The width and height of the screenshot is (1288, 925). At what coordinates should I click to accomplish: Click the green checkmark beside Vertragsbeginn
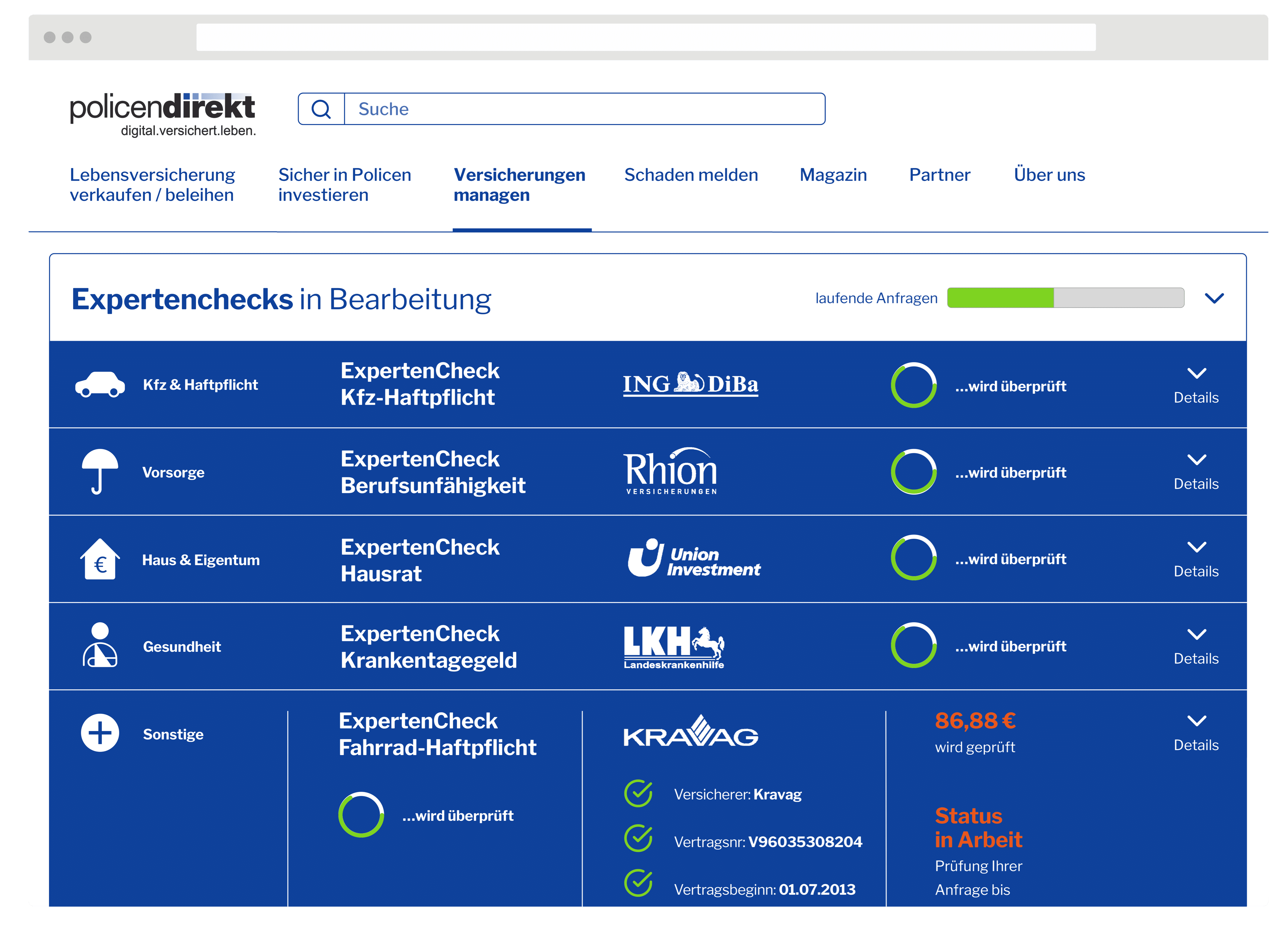click(x=638, y=883)
